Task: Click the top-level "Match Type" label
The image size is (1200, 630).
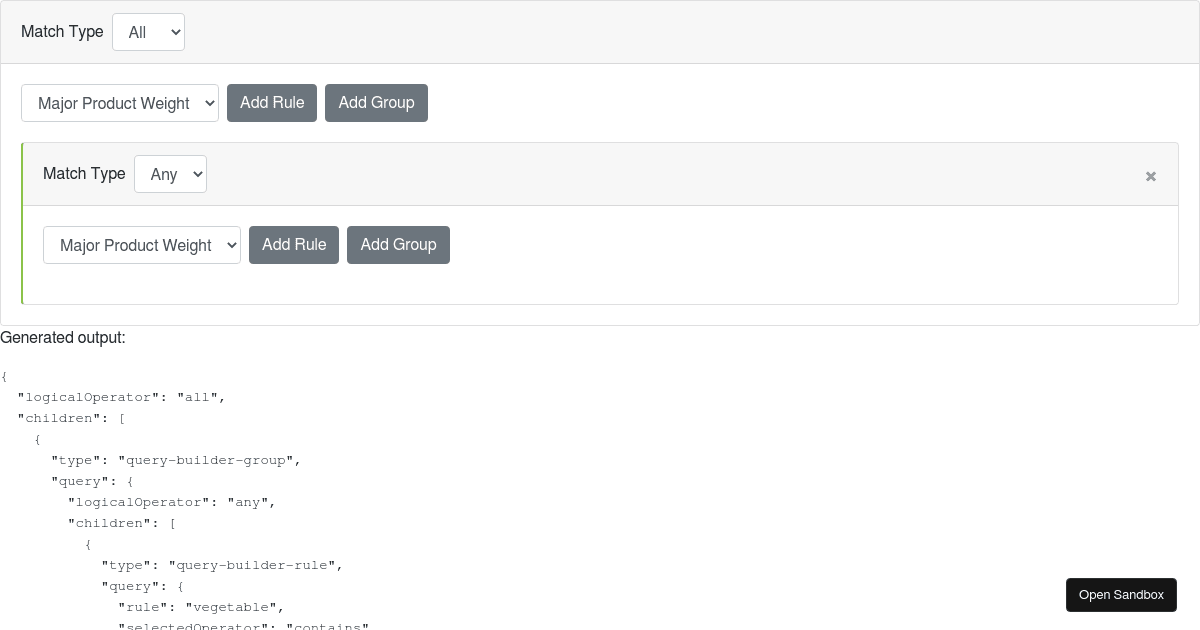Action: click(62, 32)
